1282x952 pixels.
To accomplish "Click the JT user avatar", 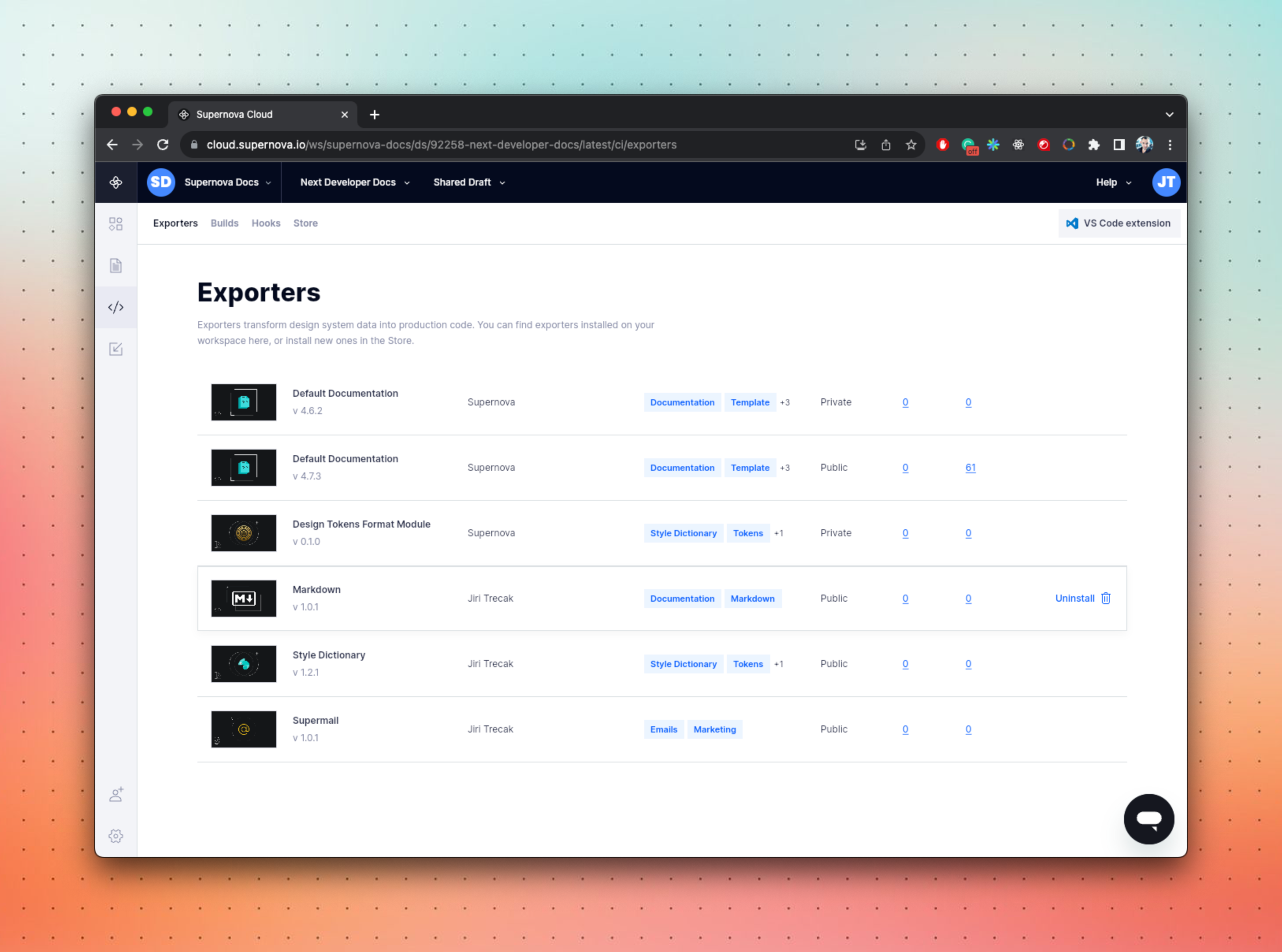I will (1166, 182).
